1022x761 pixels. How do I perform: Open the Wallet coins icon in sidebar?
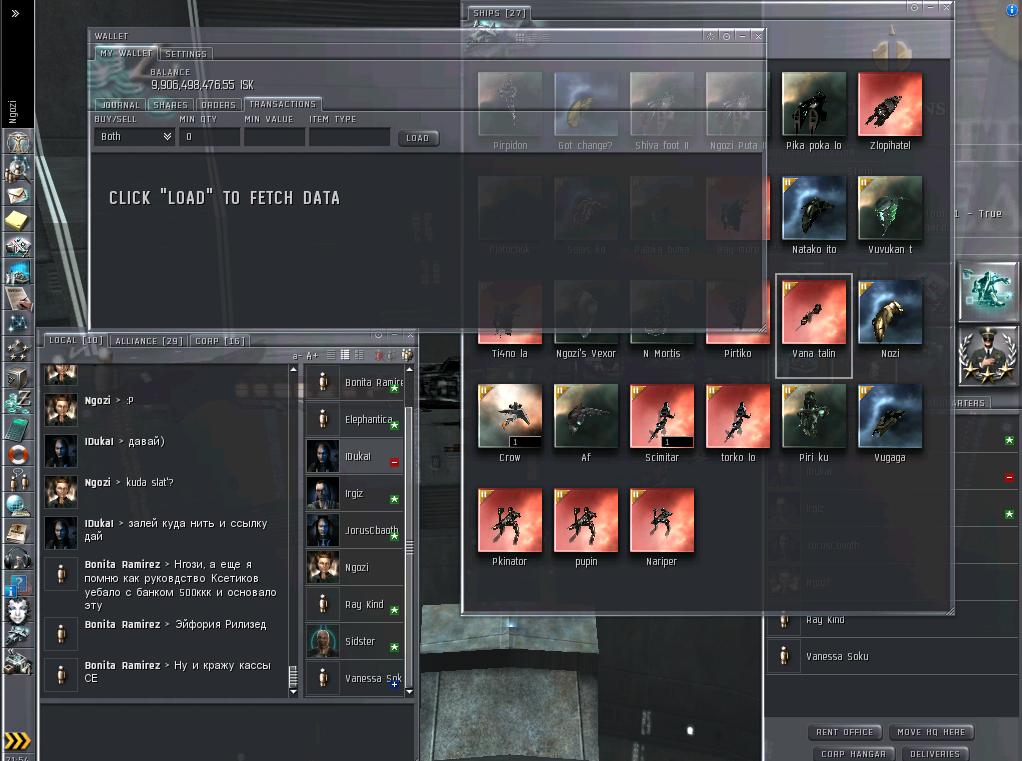(x=18, y=401)
